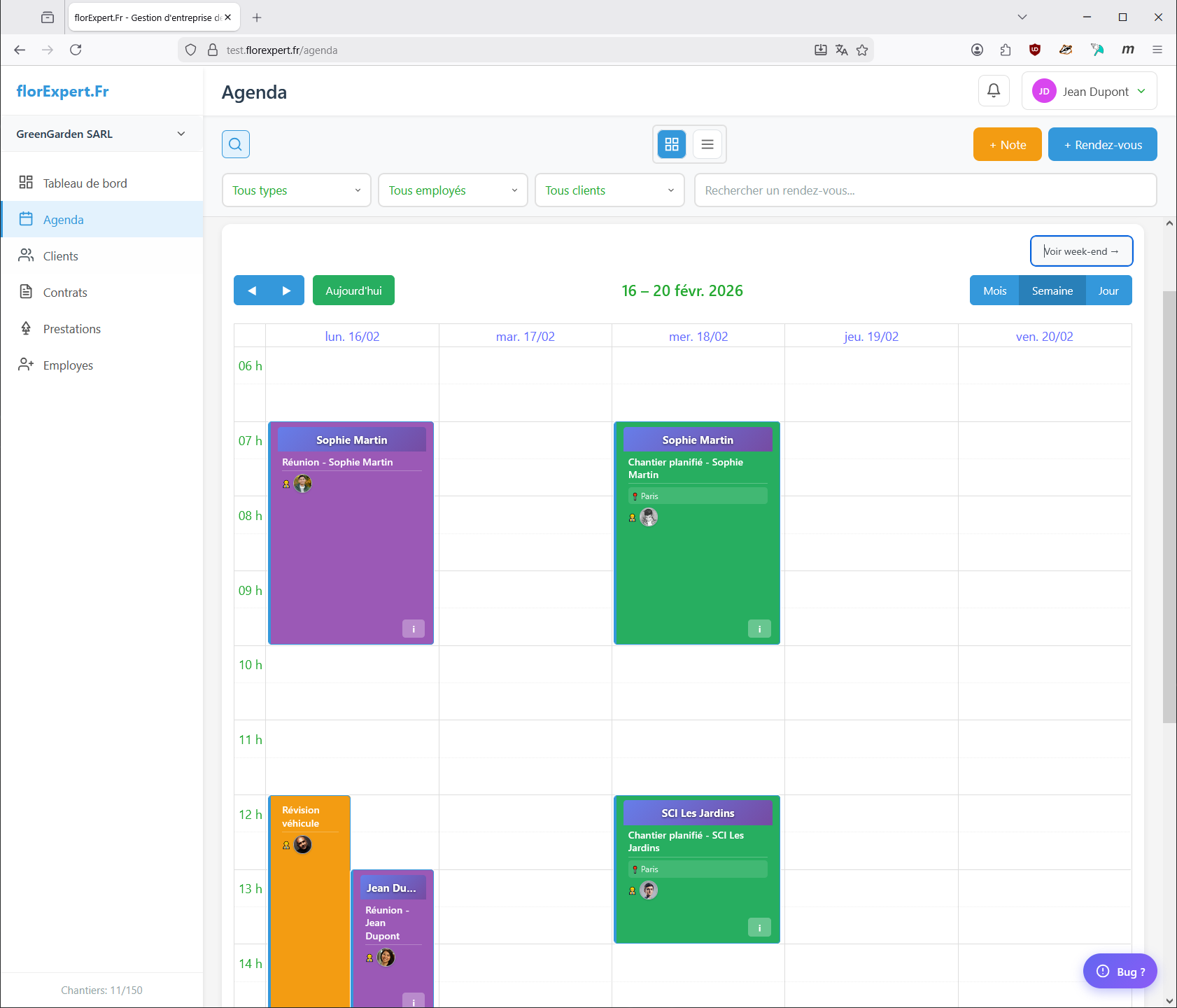The height and width of the screenshot is (1008, 1177).
Task: Switch to list view layout
Action: [707, 144]
